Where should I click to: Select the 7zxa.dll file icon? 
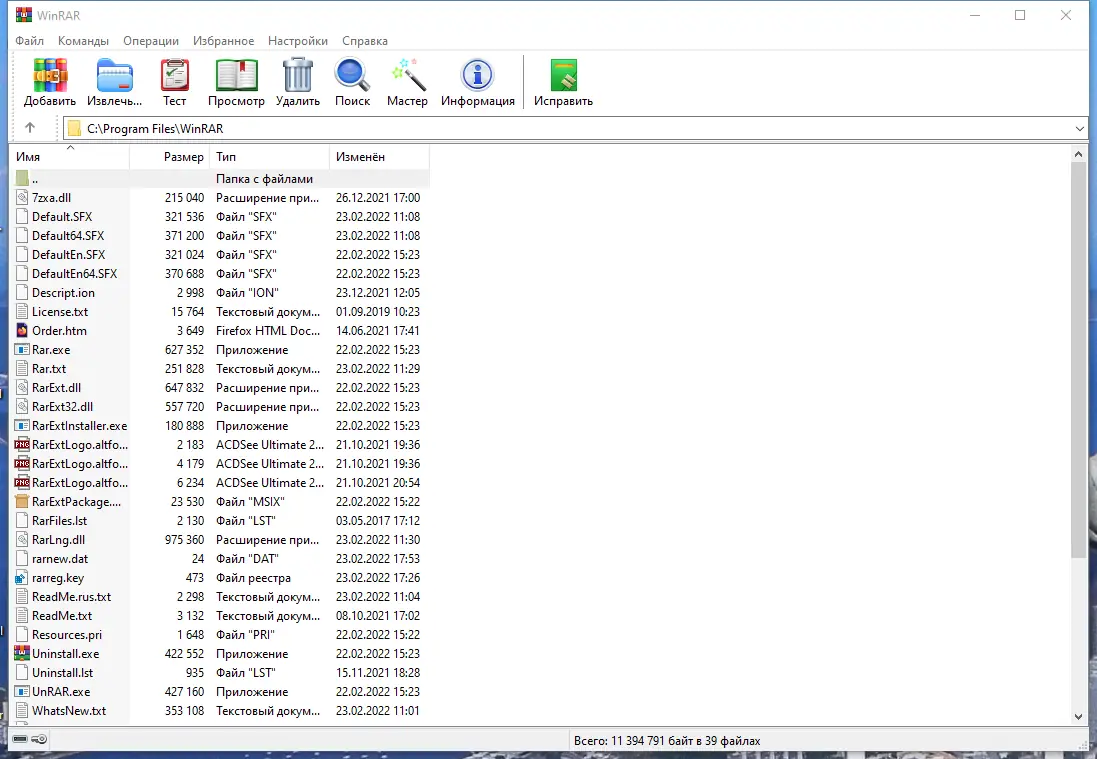(22, 197)
